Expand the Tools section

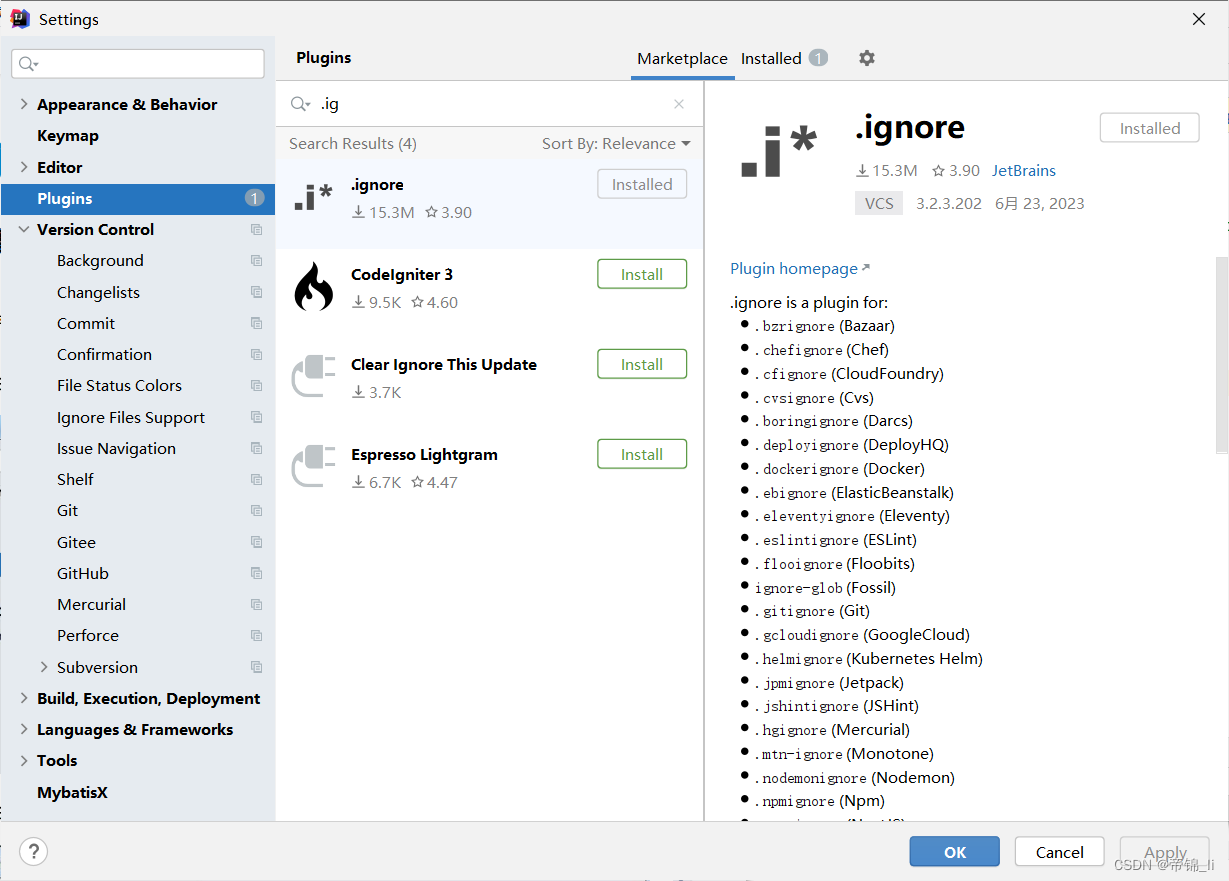(x=24, y=760)
